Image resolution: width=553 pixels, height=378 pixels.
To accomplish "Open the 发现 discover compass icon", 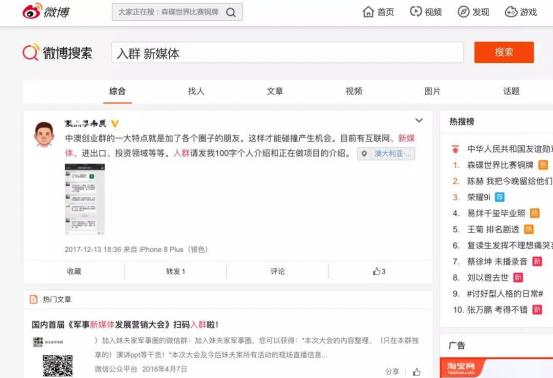I will (463, 12).
